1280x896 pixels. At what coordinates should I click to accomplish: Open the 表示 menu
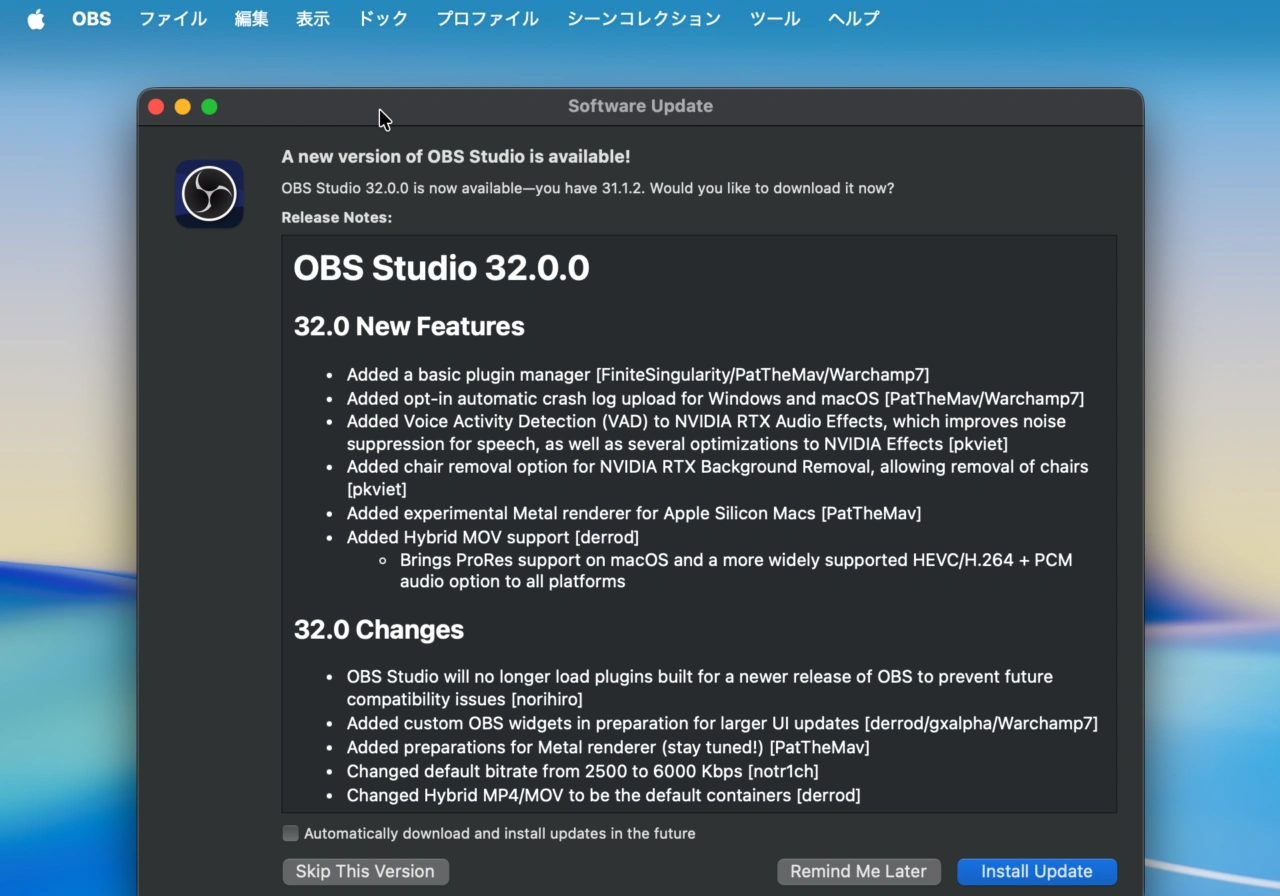(x=312, y=18)
